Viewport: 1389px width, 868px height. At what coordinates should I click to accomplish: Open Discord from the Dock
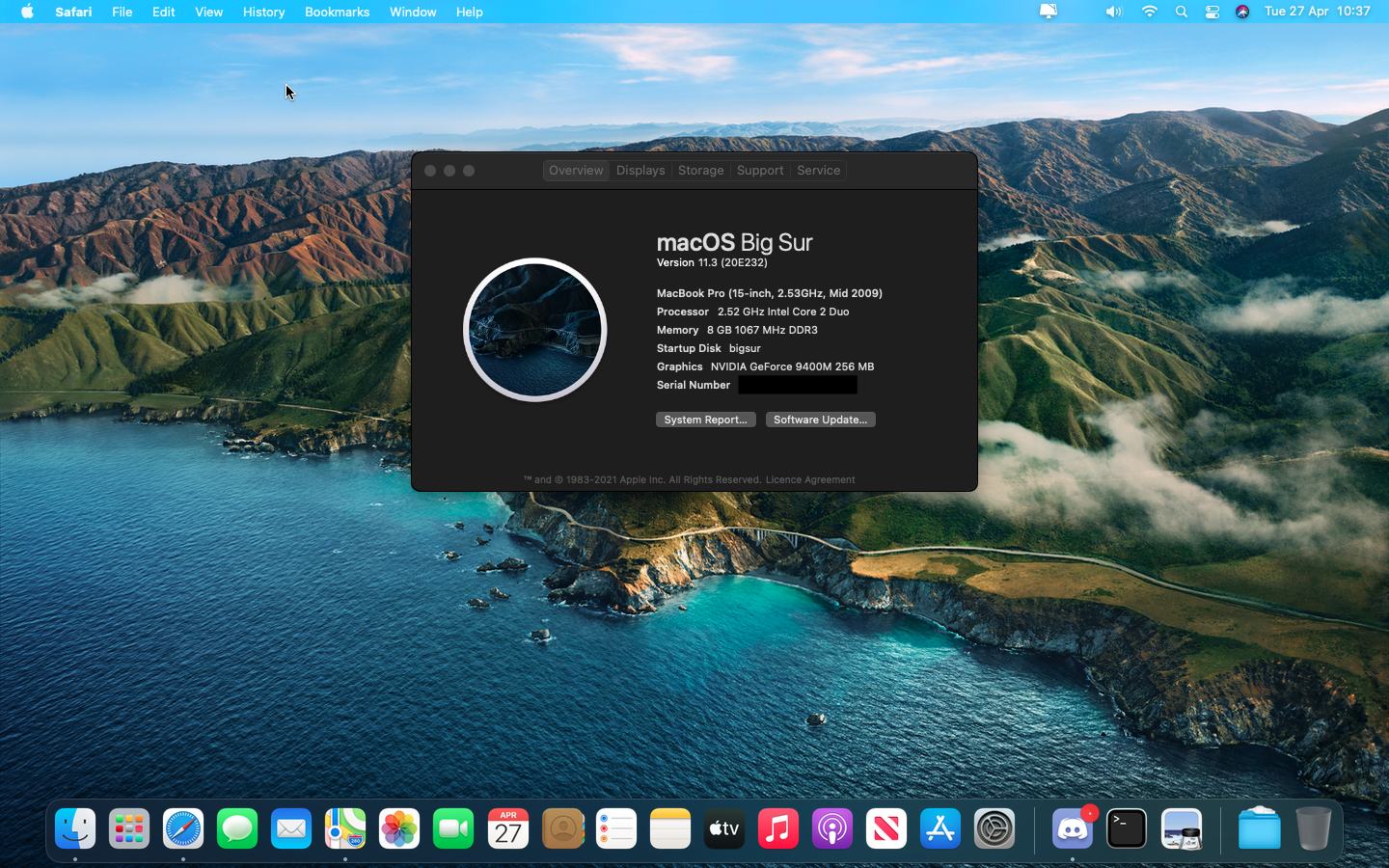[1073, 828]
